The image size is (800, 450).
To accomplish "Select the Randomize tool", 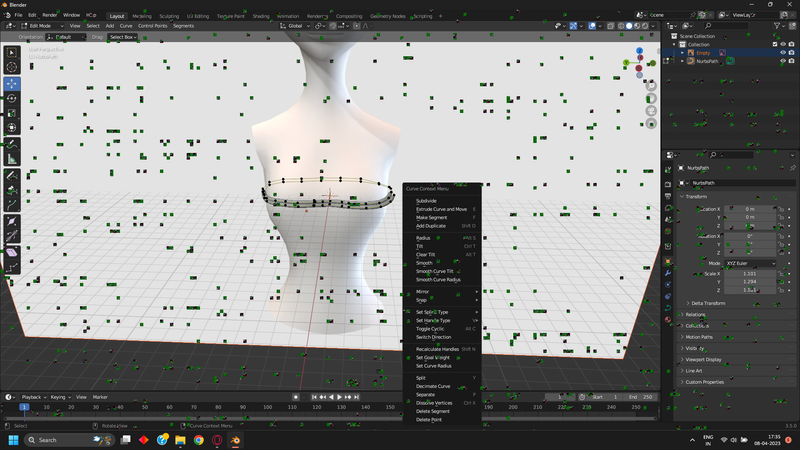I will [12, 267].
